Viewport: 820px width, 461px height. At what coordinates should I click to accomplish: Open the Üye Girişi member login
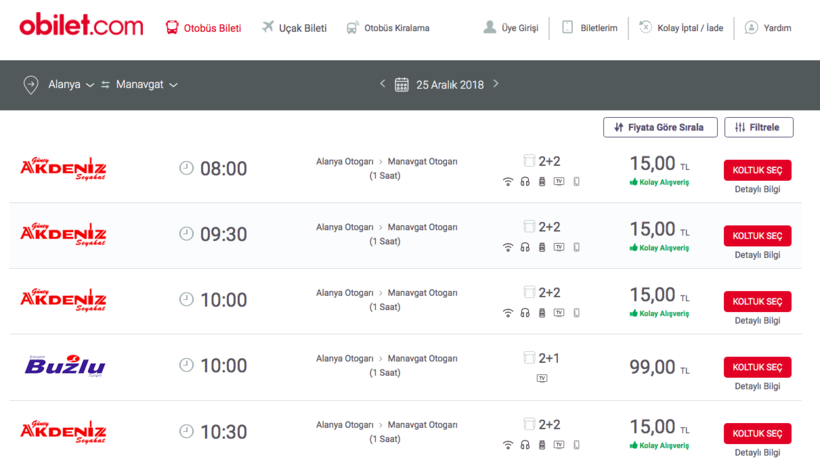[510, 28]
